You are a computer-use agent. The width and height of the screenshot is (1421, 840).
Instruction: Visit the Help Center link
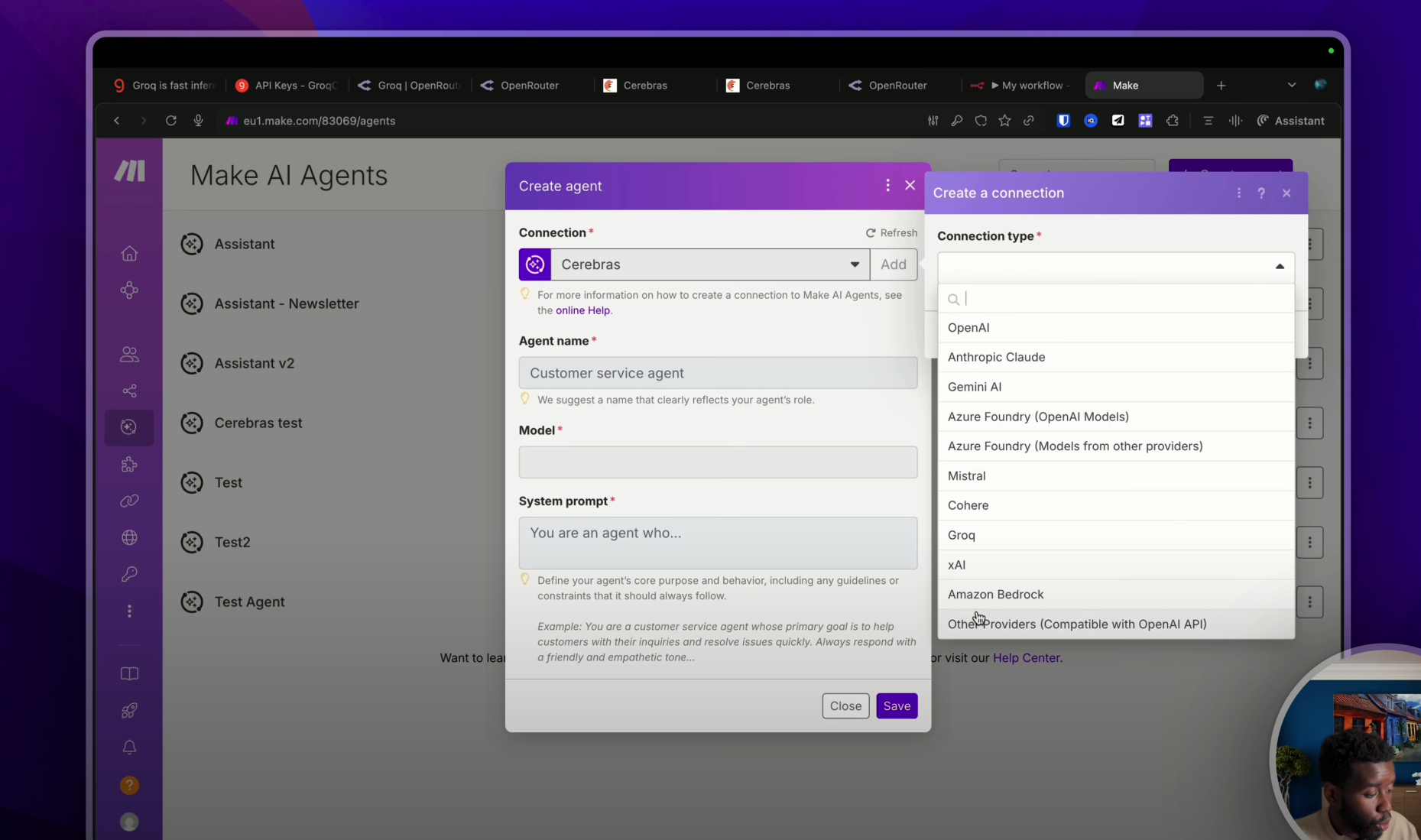1026,658
